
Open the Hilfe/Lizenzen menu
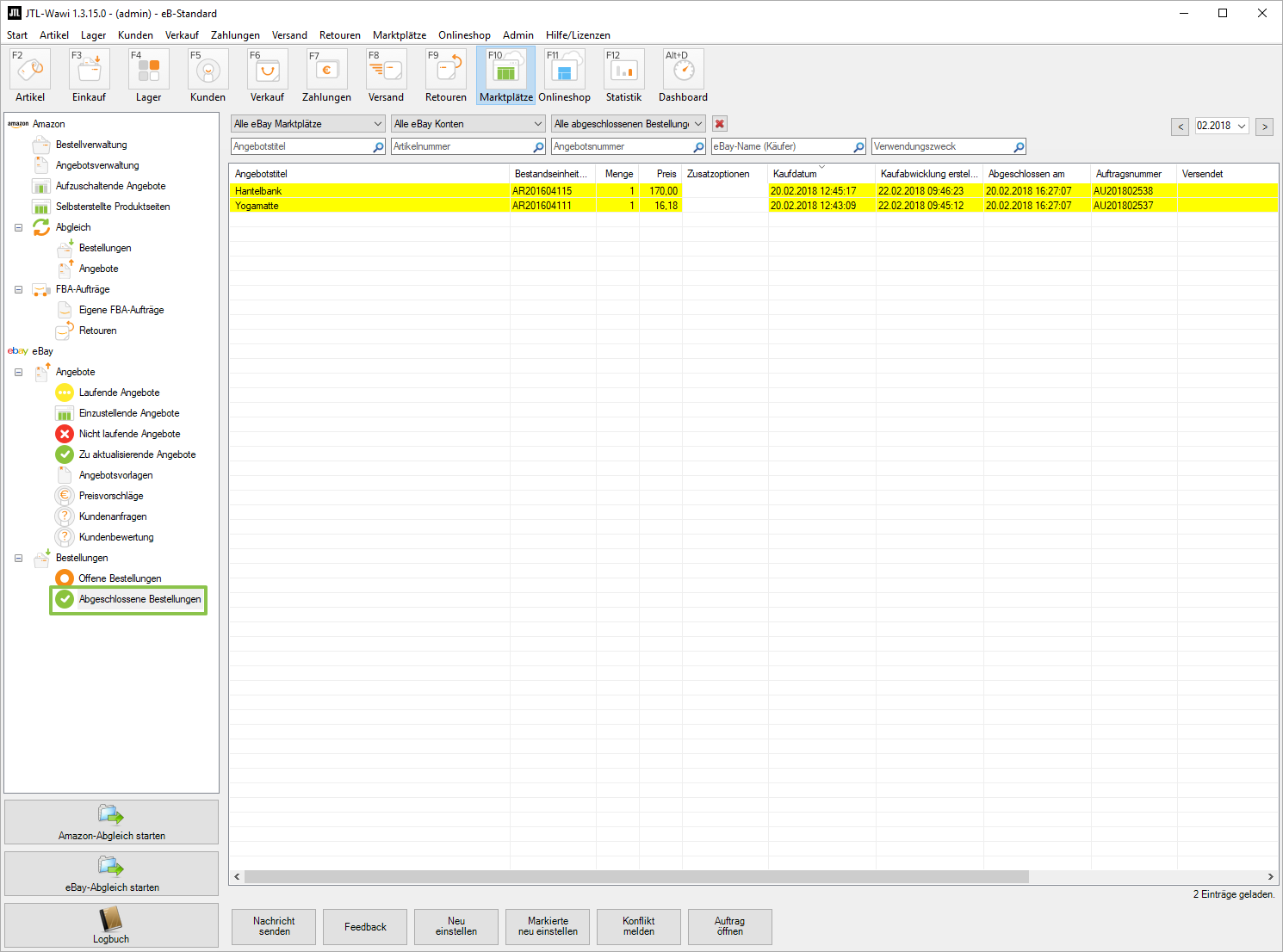[578, 35]
